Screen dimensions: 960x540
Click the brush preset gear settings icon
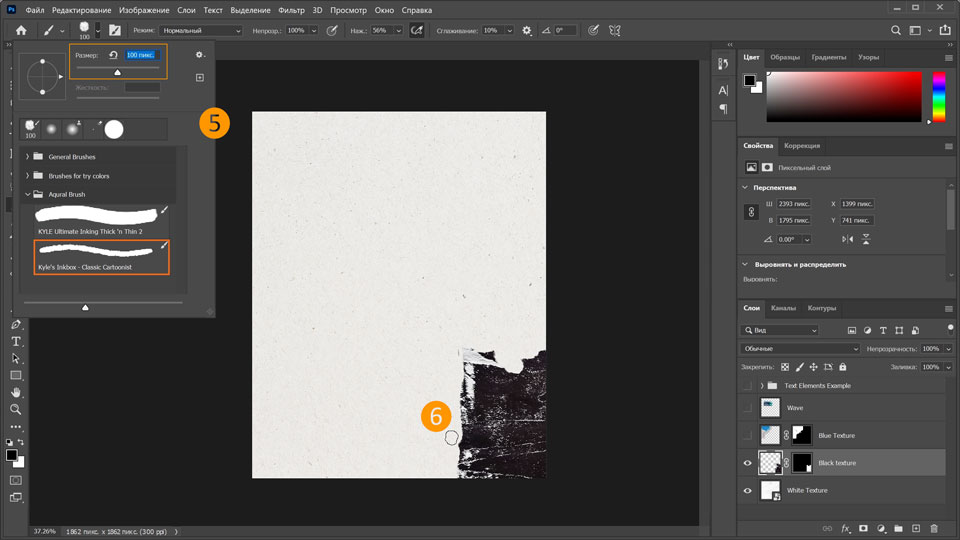click(x=199, y=55)
